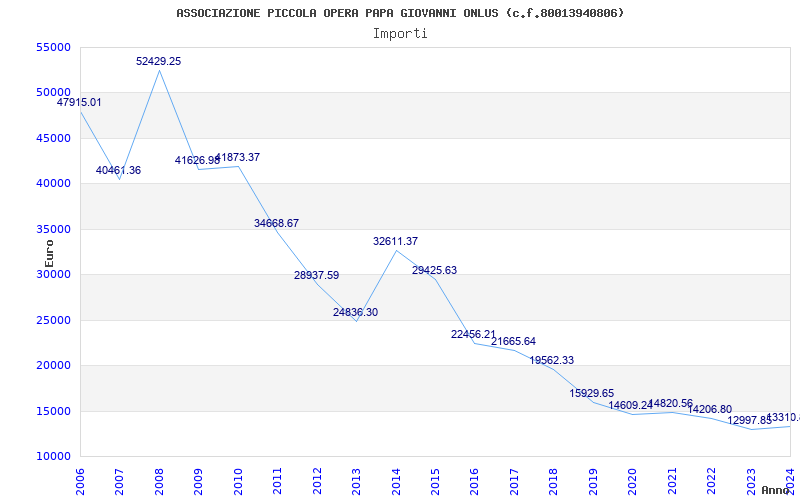Click the 2017 x-axis year label
This screenshot has width=800, height=500.
click(x=514, y=482)
